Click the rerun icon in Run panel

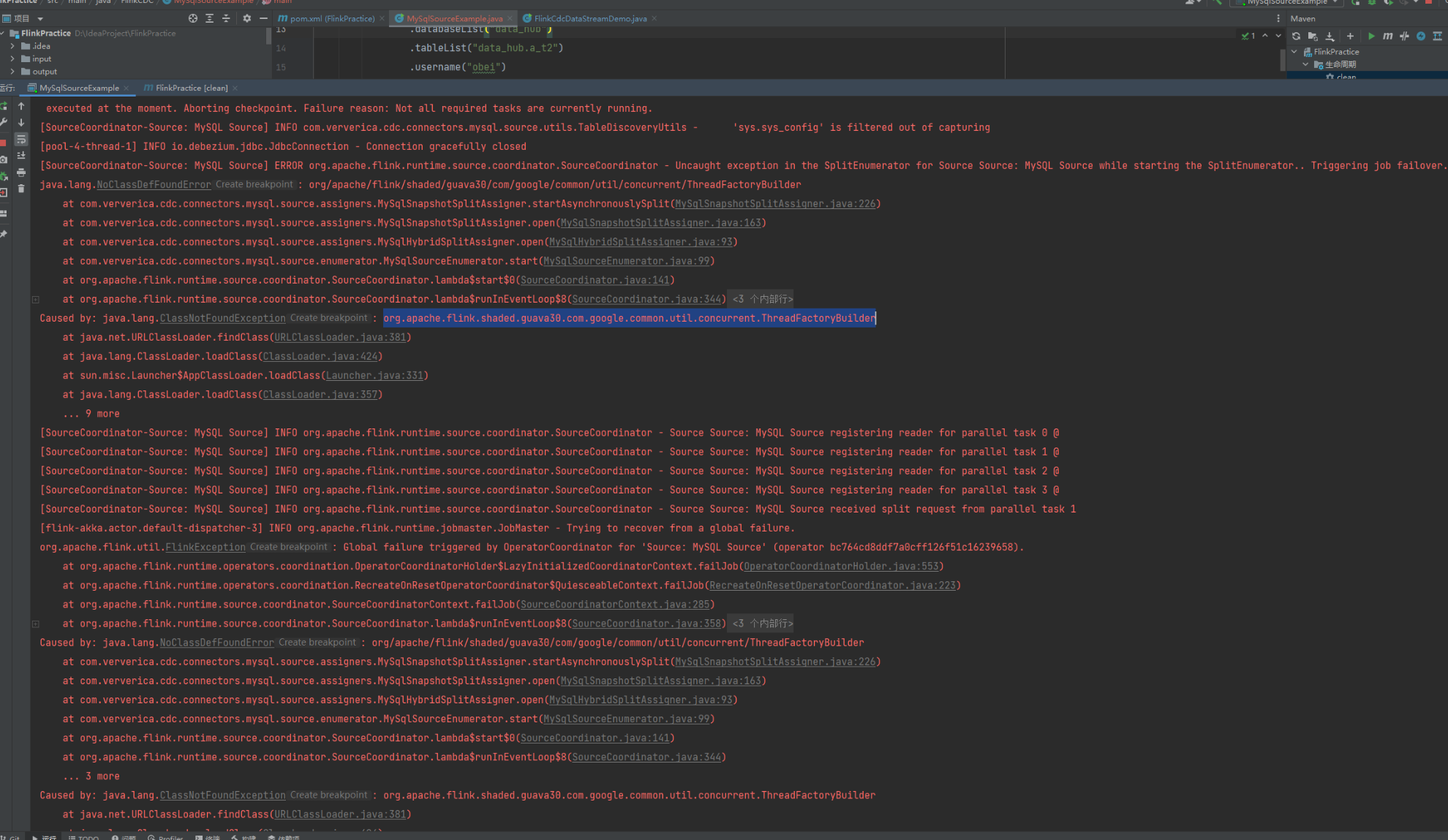4,107
